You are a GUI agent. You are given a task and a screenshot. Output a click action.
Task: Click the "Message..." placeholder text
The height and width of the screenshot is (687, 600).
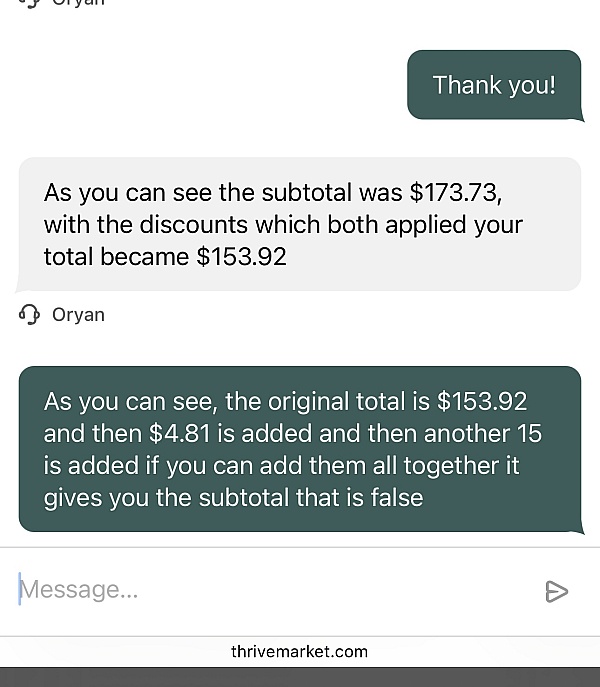pyautogui.click(x=80, y=590)
